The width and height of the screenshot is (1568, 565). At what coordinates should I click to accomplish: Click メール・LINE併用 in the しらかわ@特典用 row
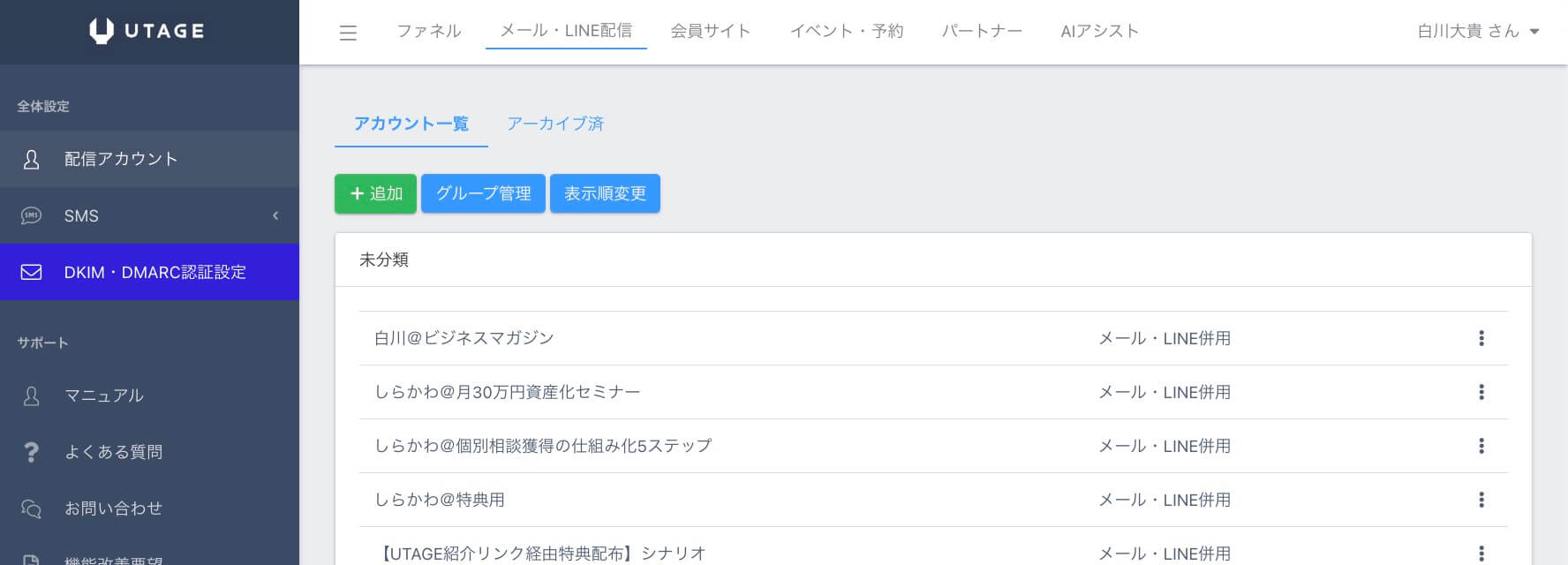1165,500
